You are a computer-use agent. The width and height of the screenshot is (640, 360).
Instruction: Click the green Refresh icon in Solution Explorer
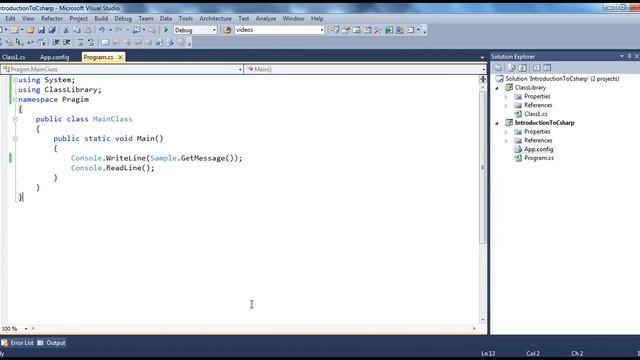(522, 68)
